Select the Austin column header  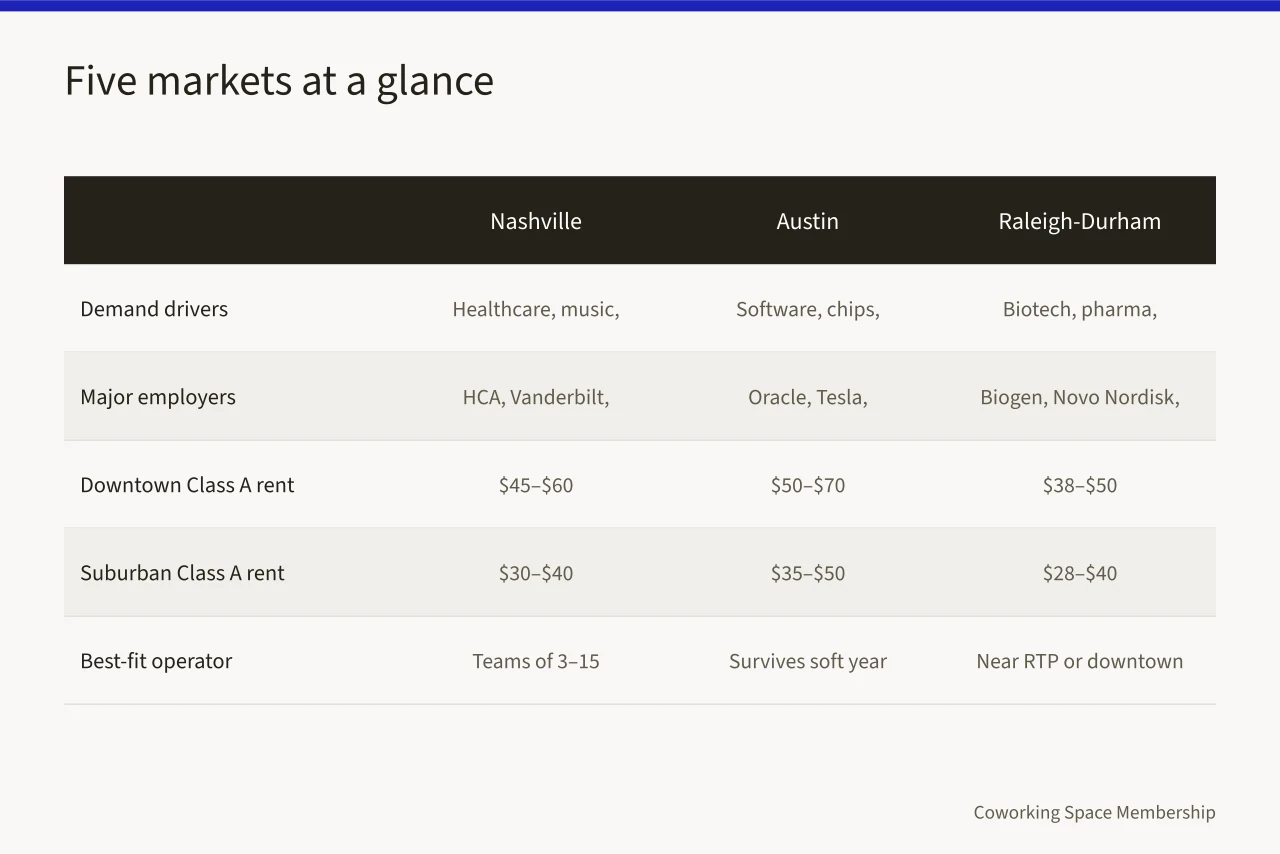[x=808, y=221]
